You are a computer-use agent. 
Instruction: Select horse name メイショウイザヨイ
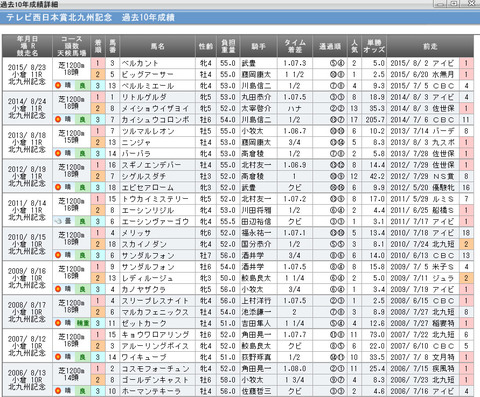155,108
